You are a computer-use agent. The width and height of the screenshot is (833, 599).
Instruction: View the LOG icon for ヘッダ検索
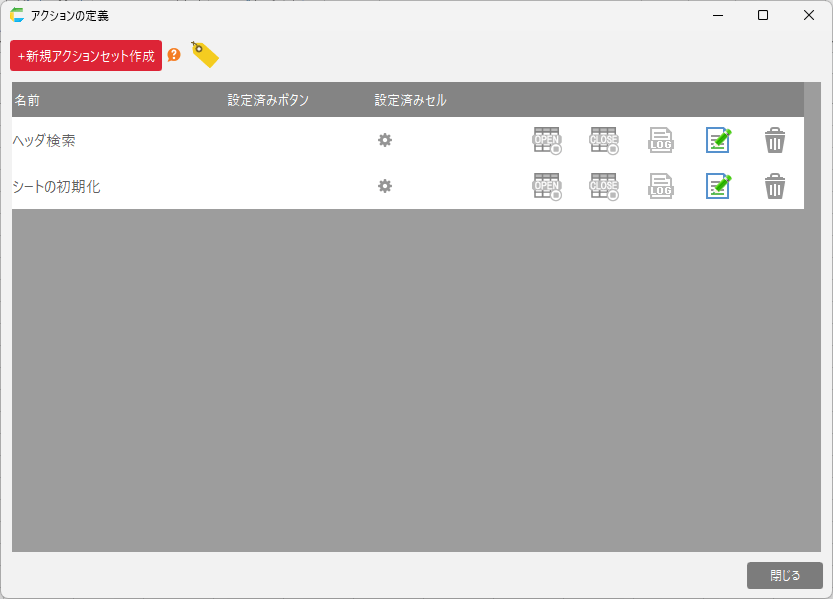pos(661,141)
